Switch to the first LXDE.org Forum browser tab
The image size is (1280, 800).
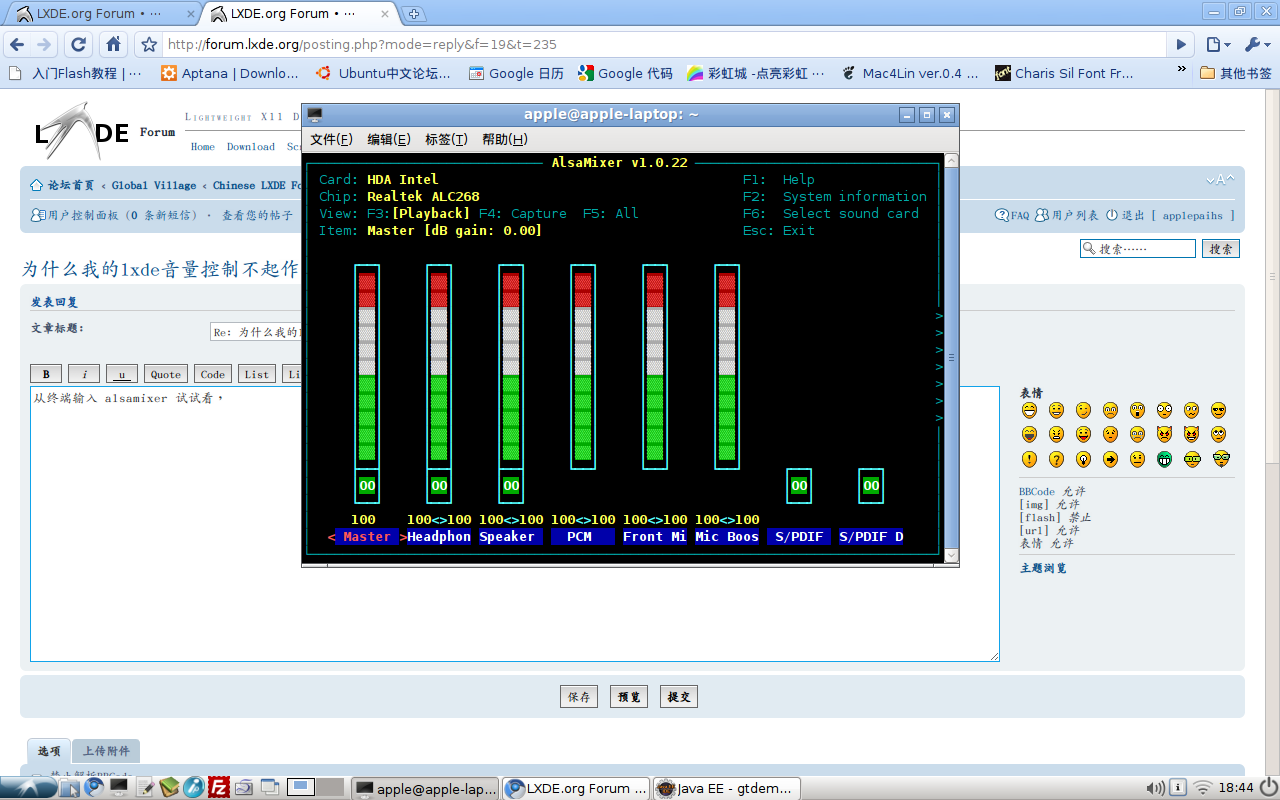(102, 14)
